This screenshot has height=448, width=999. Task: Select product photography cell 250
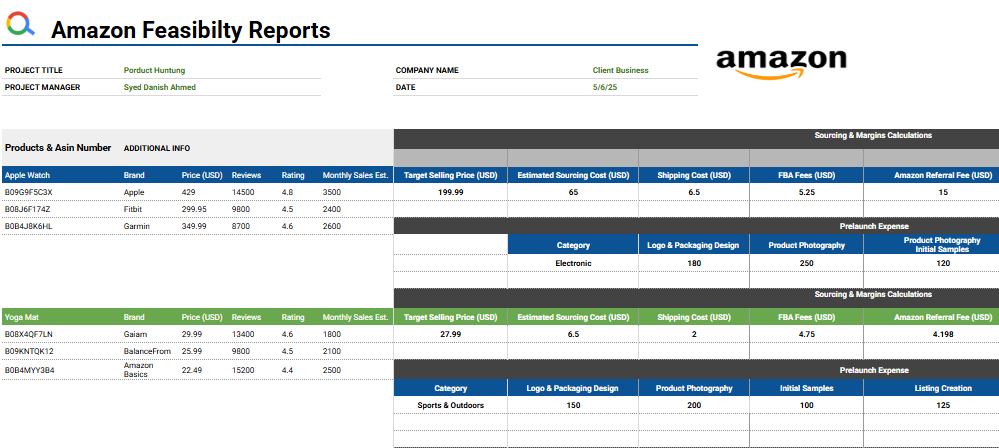[807, 263]
